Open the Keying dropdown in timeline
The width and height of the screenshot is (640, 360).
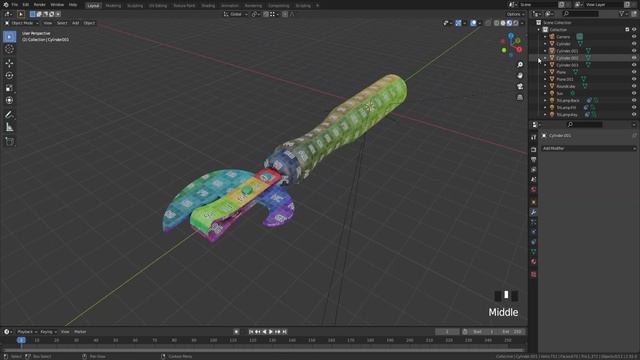tap(49, 332)
